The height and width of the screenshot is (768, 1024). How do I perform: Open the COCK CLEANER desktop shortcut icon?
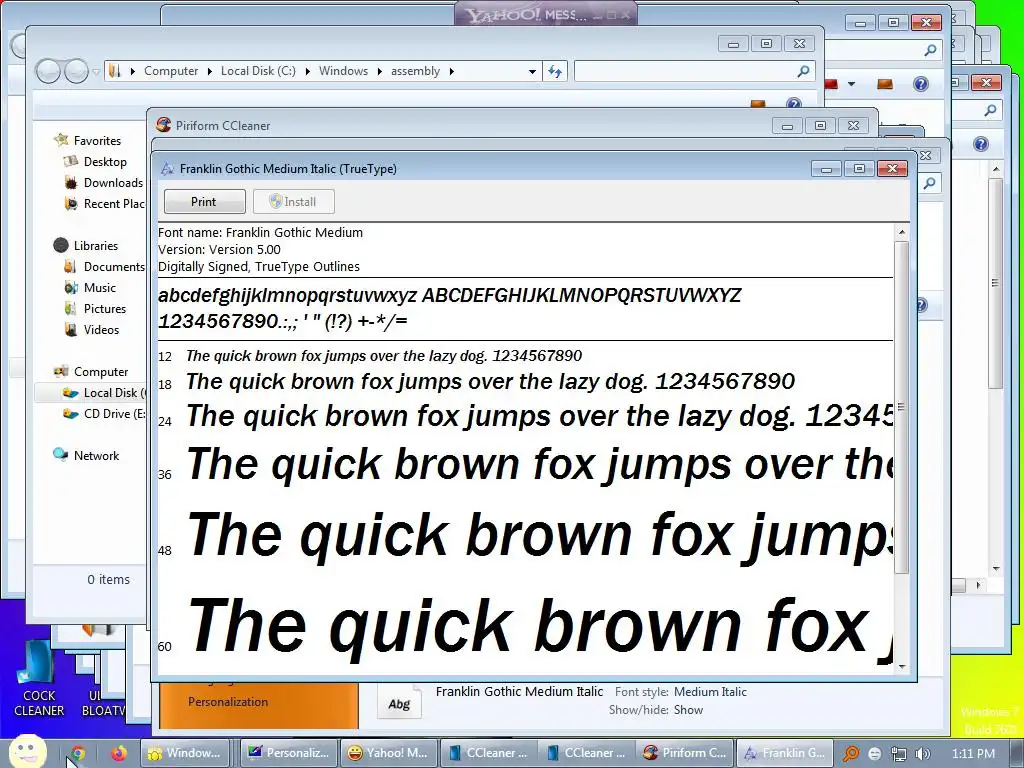pyautogui.click(x=38, y=661)
